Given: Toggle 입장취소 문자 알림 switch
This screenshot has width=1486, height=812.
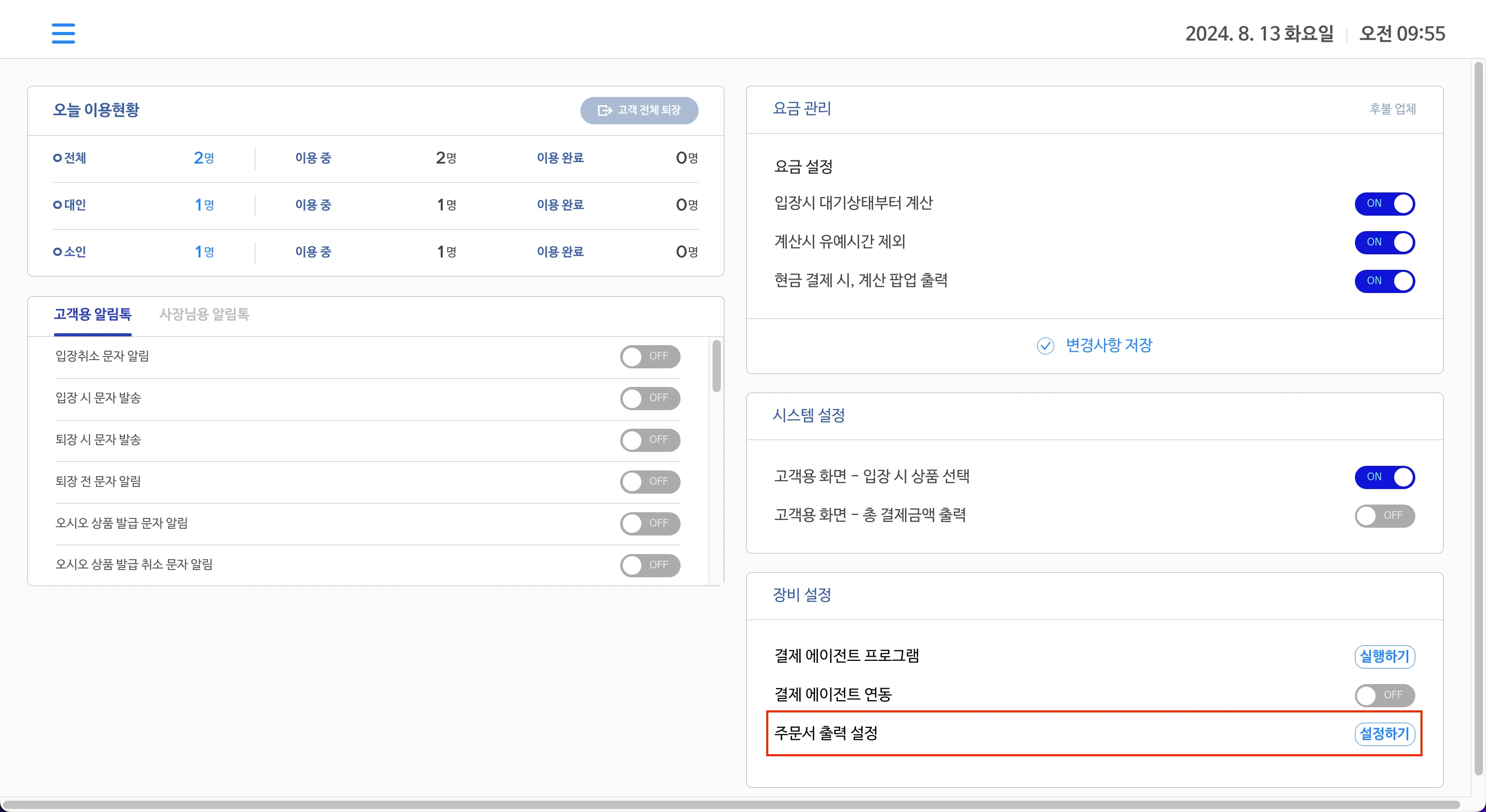Looking at the screenshot, I should point(650,356).
